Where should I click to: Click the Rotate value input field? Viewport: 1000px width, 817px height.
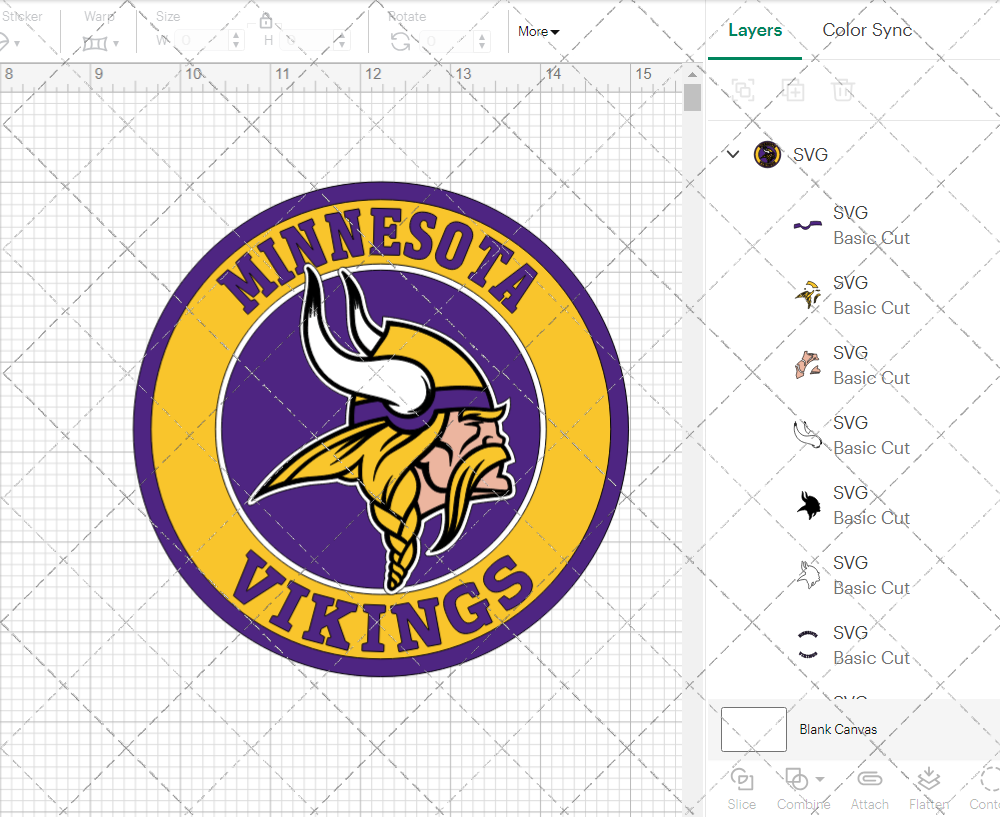pyautogui.click(x=447, y=41)
